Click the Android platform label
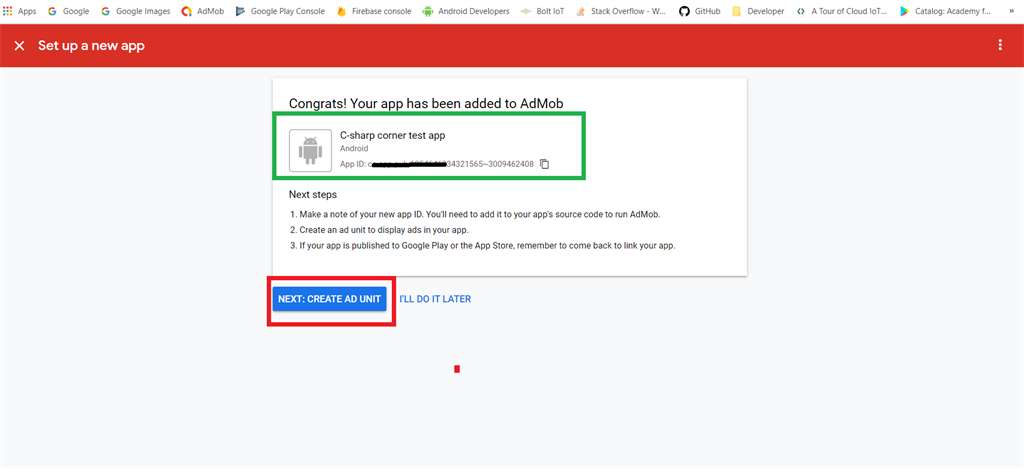Viewport: 1024px width, 468px height. click(x=354, y=149)
